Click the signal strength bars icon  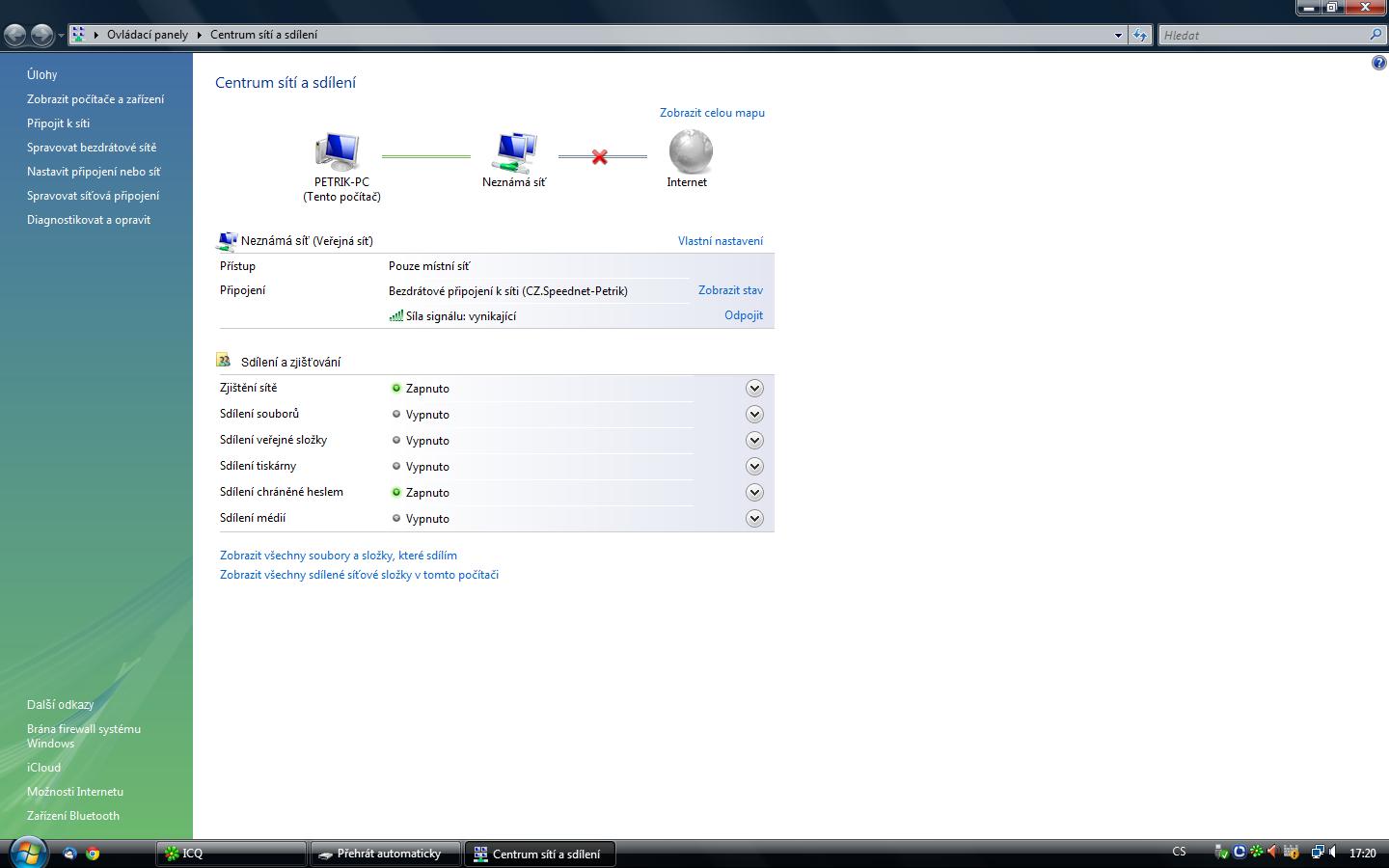point(395,315)
